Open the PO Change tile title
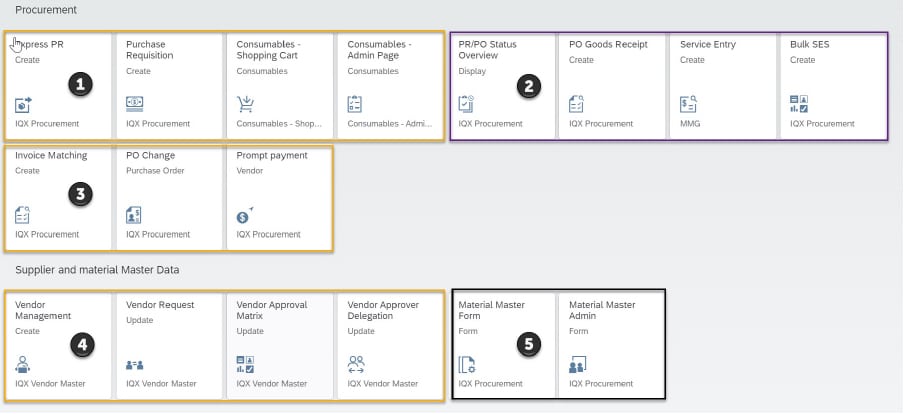 pos(150,155)
